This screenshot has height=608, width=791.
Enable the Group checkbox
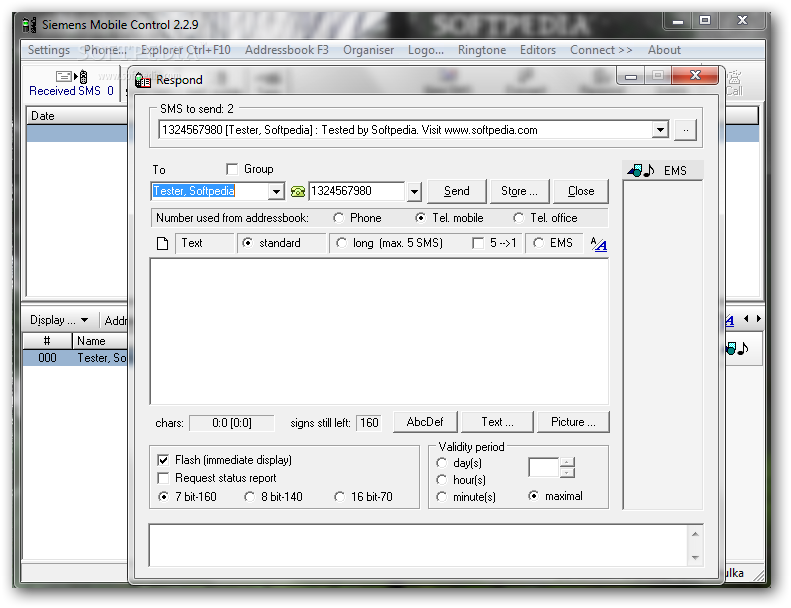pos(232,169)
